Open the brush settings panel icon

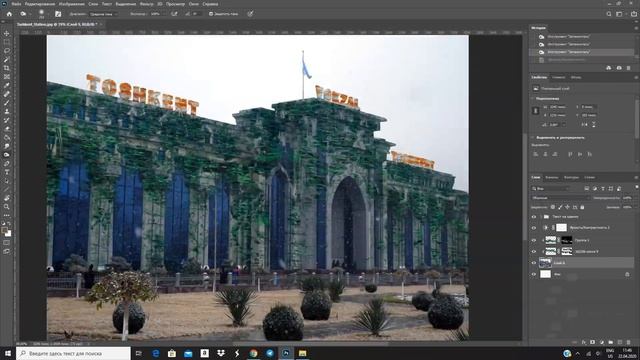click(x=58, y=14)
